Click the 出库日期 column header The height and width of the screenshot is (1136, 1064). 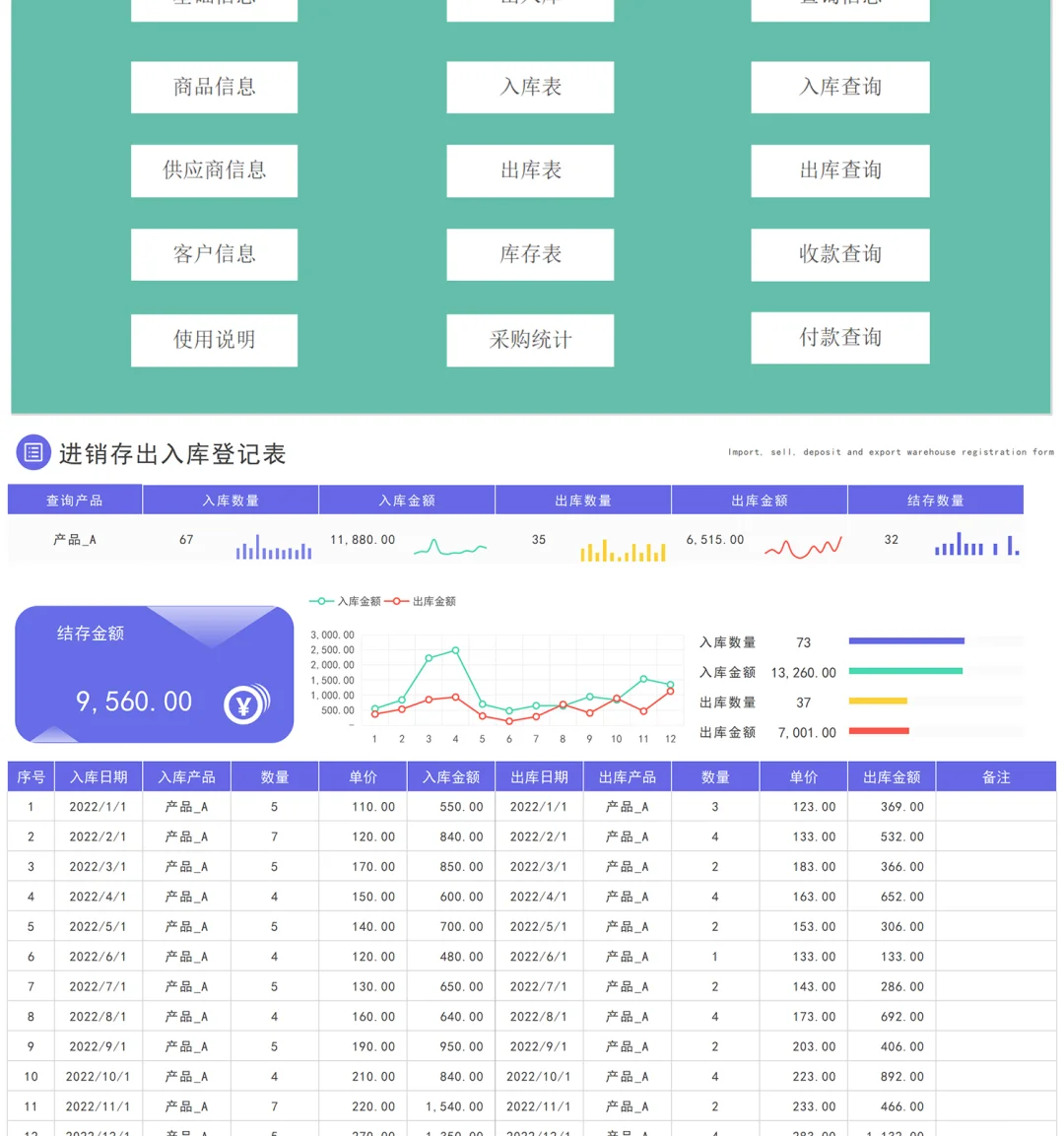tap(539, 777)
